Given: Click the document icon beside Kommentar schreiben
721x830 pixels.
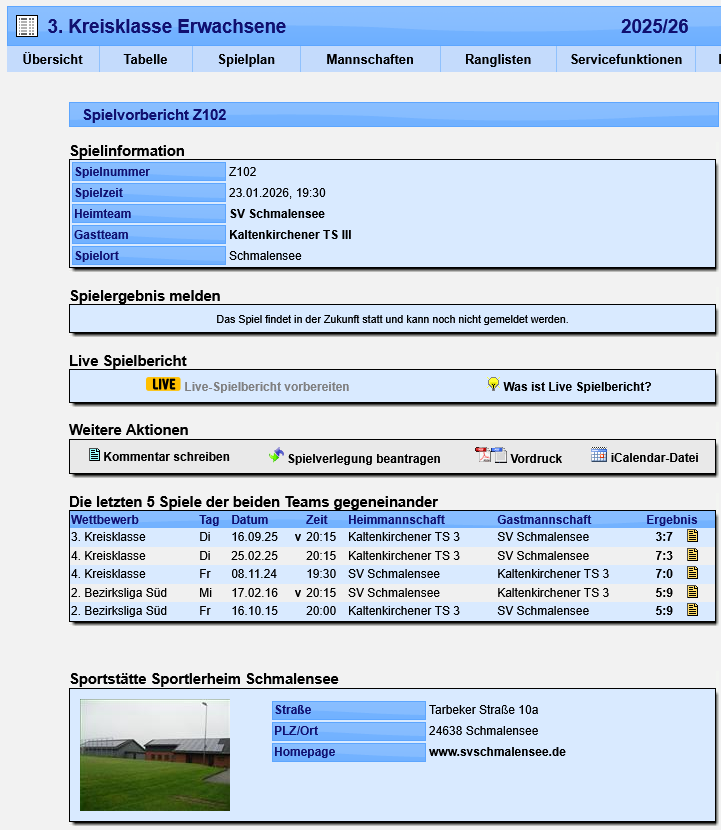Looking at the screenshot, I should [x=94, y=455].
